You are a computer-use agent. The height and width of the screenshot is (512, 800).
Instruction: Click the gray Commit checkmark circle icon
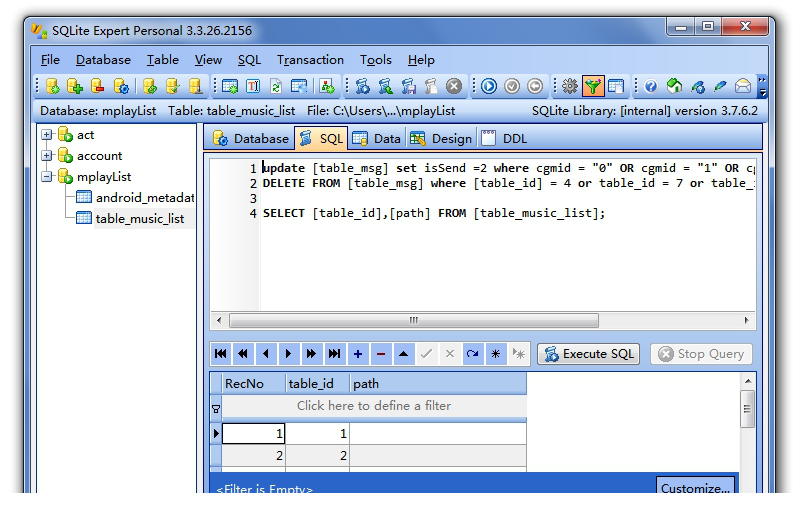point(512,86)
